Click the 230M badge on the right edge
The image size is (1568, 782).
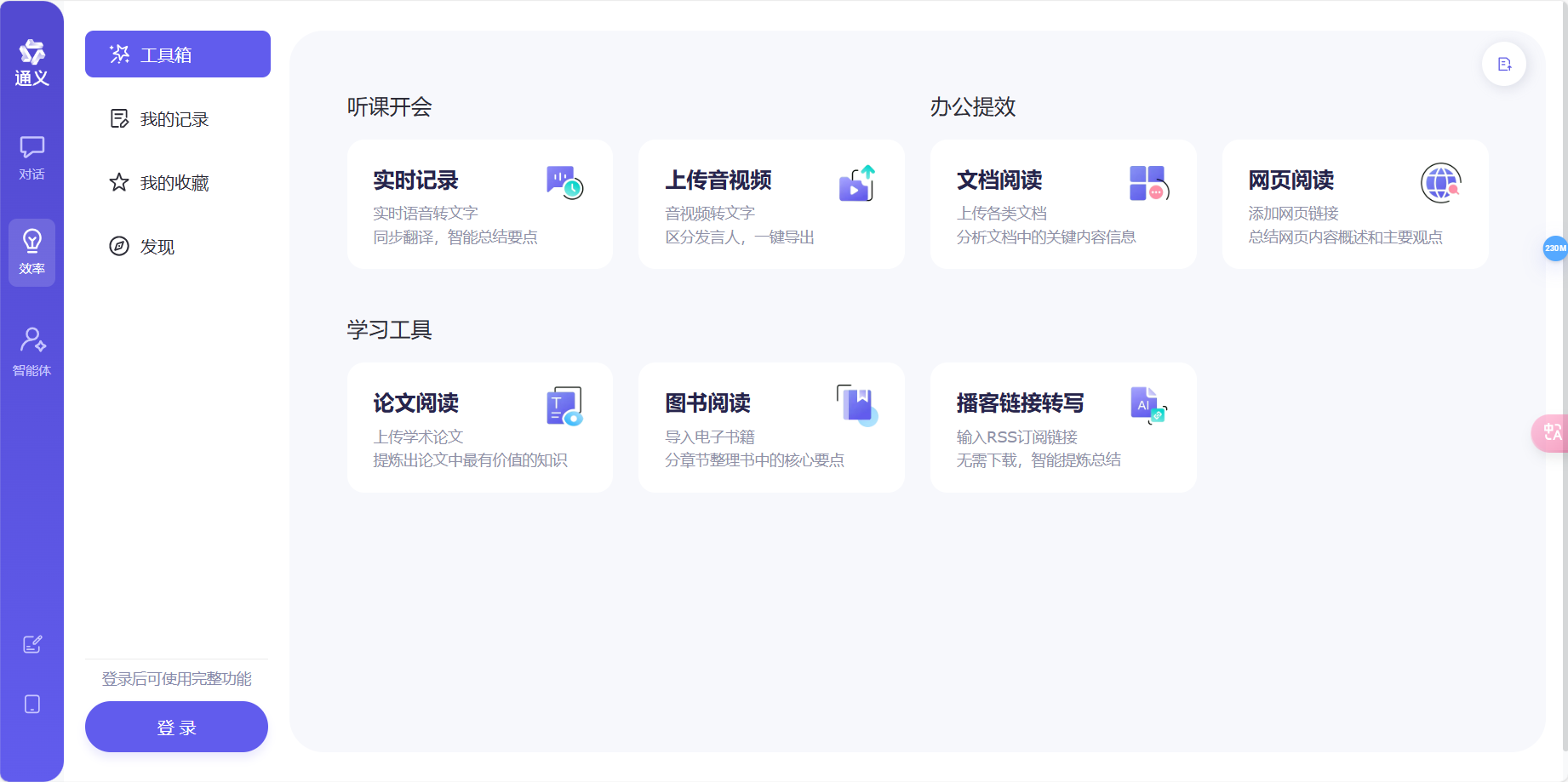click(1556, 249)
